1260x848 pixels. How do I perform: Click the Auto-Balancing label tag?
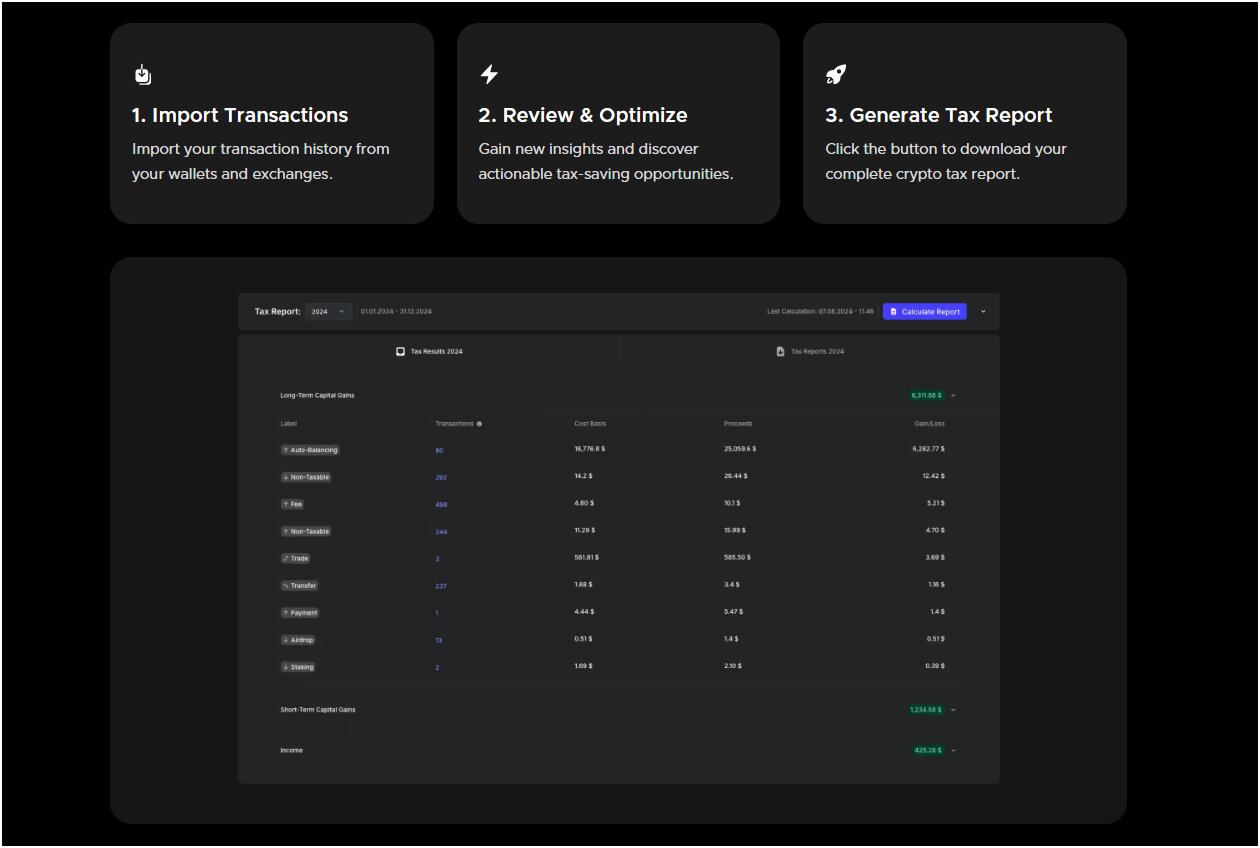click(310, 450)
